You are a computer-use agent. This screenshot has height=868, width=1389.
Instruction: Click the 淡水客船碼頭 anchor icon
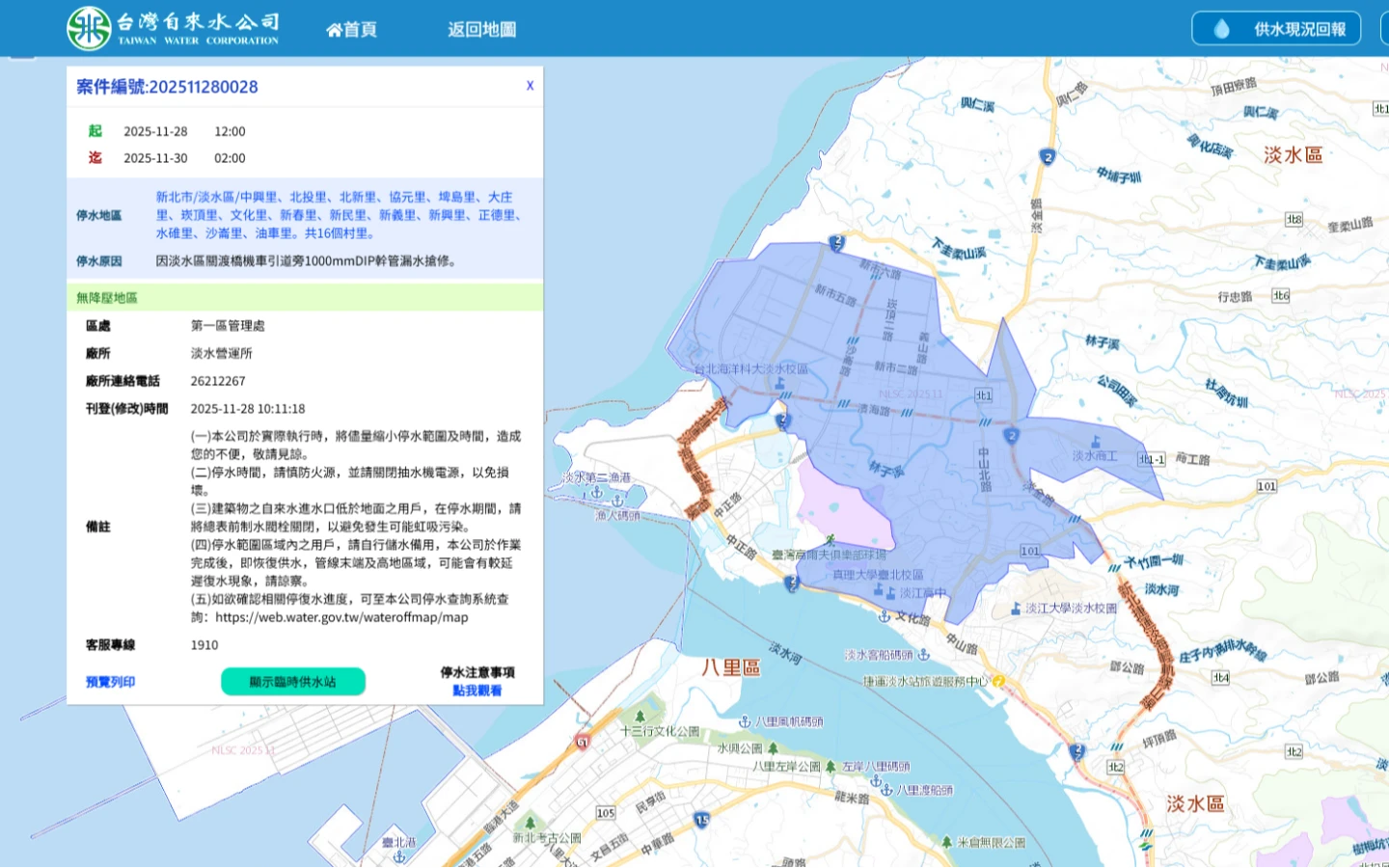pyautogui.click(x=923, y=655)
